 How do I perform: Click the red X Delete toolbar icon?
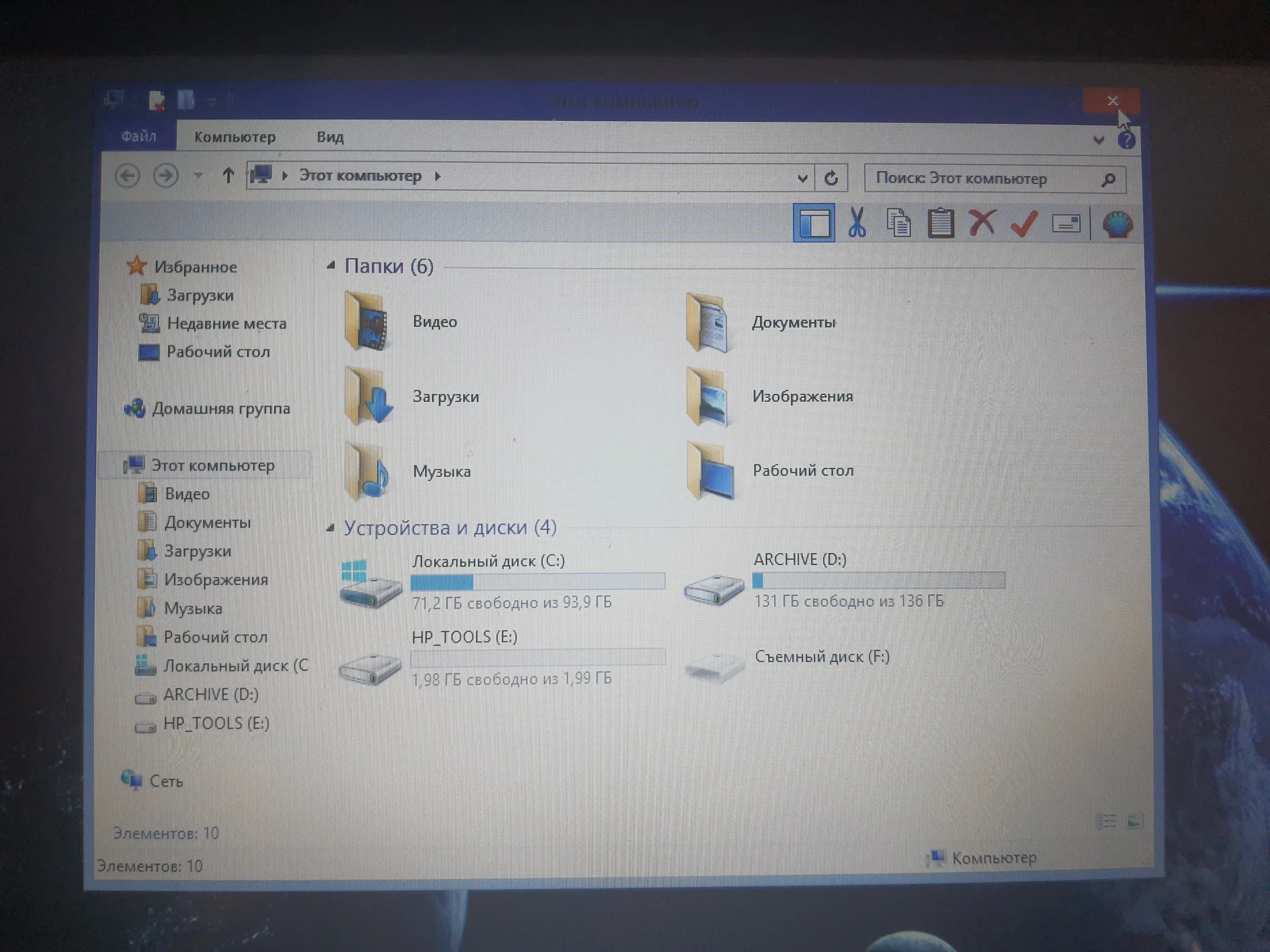coord(982,223)
